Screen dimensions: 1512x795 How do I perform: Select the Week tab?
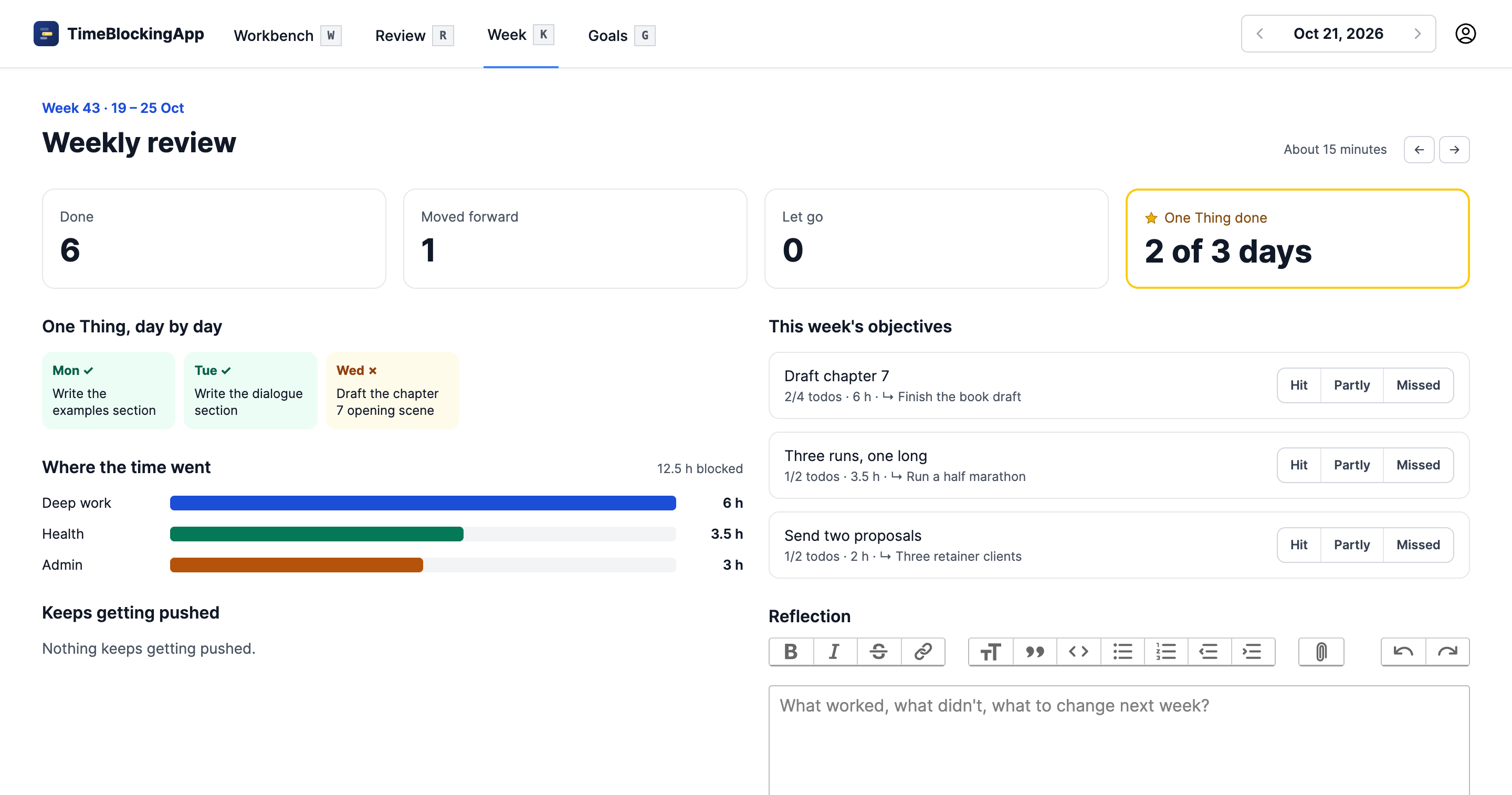pyautogui.click(x=521, y=35)
